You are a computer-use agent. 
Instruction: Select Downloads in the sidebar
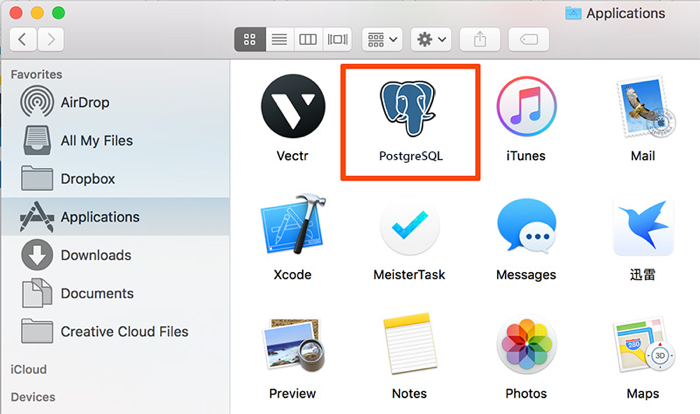95,255
